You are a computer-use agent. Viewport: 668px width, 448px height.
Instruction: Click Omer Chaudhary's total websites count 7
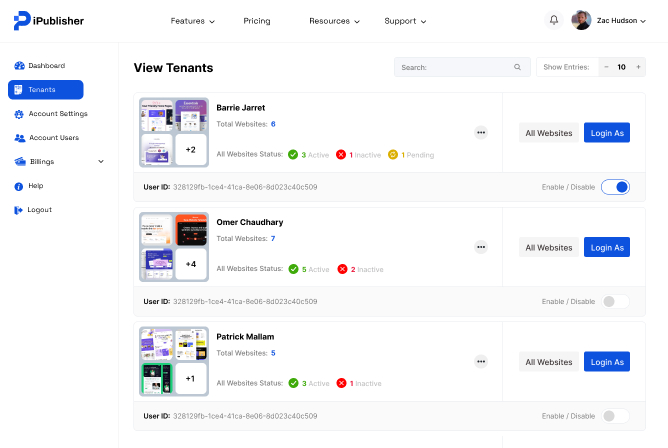click(x=273, y=238)
